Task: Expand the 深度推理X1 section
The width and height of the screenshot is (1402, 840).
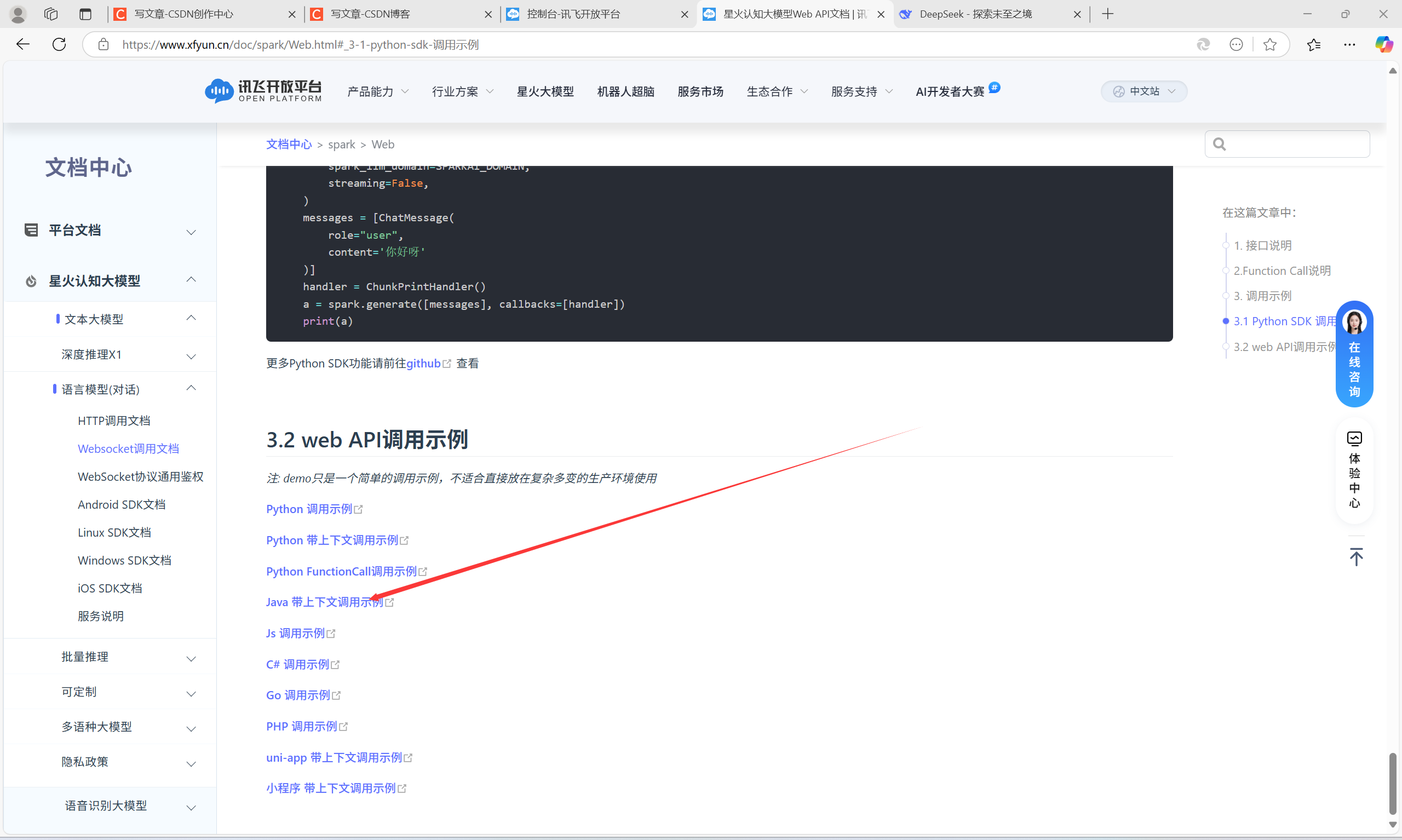Action: coord(191,356)
